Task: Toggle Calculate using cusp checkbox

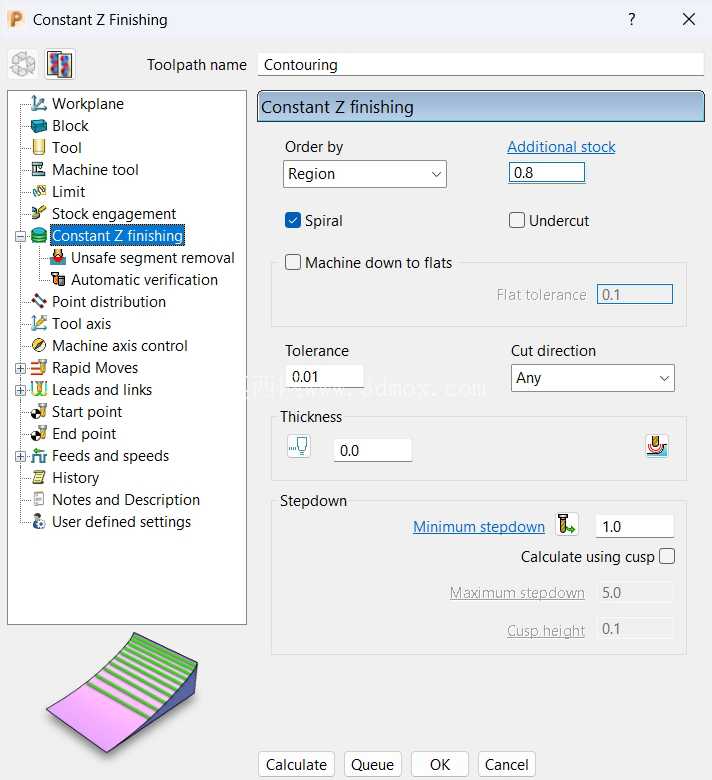Action: 667,556
